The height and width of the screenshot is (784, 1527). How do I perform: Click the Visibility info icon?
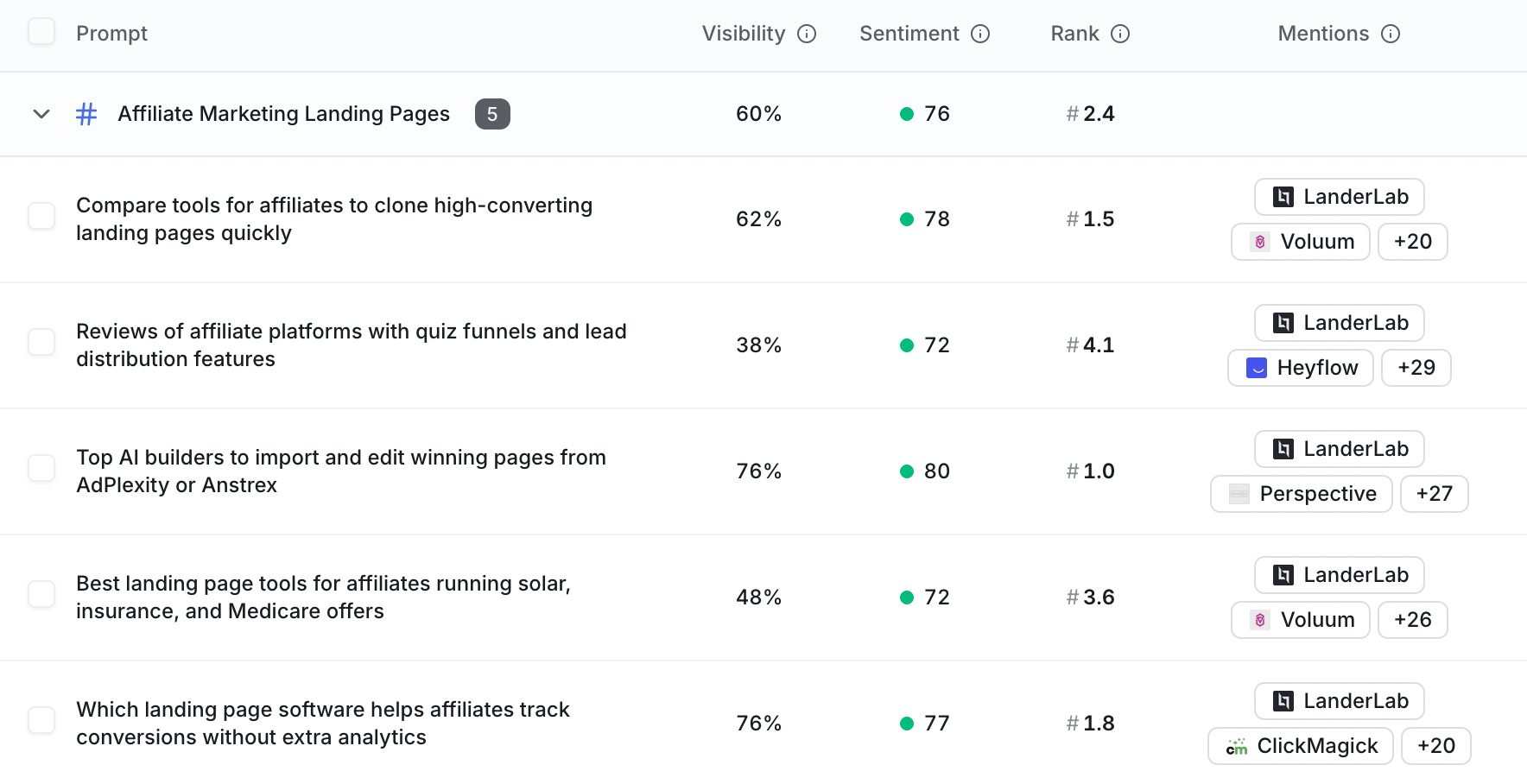click(807, 34)
